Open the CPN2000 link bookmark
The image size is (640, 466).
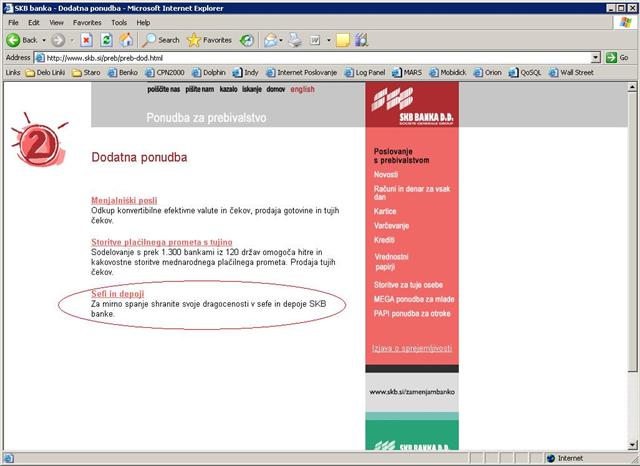[165, 73]
